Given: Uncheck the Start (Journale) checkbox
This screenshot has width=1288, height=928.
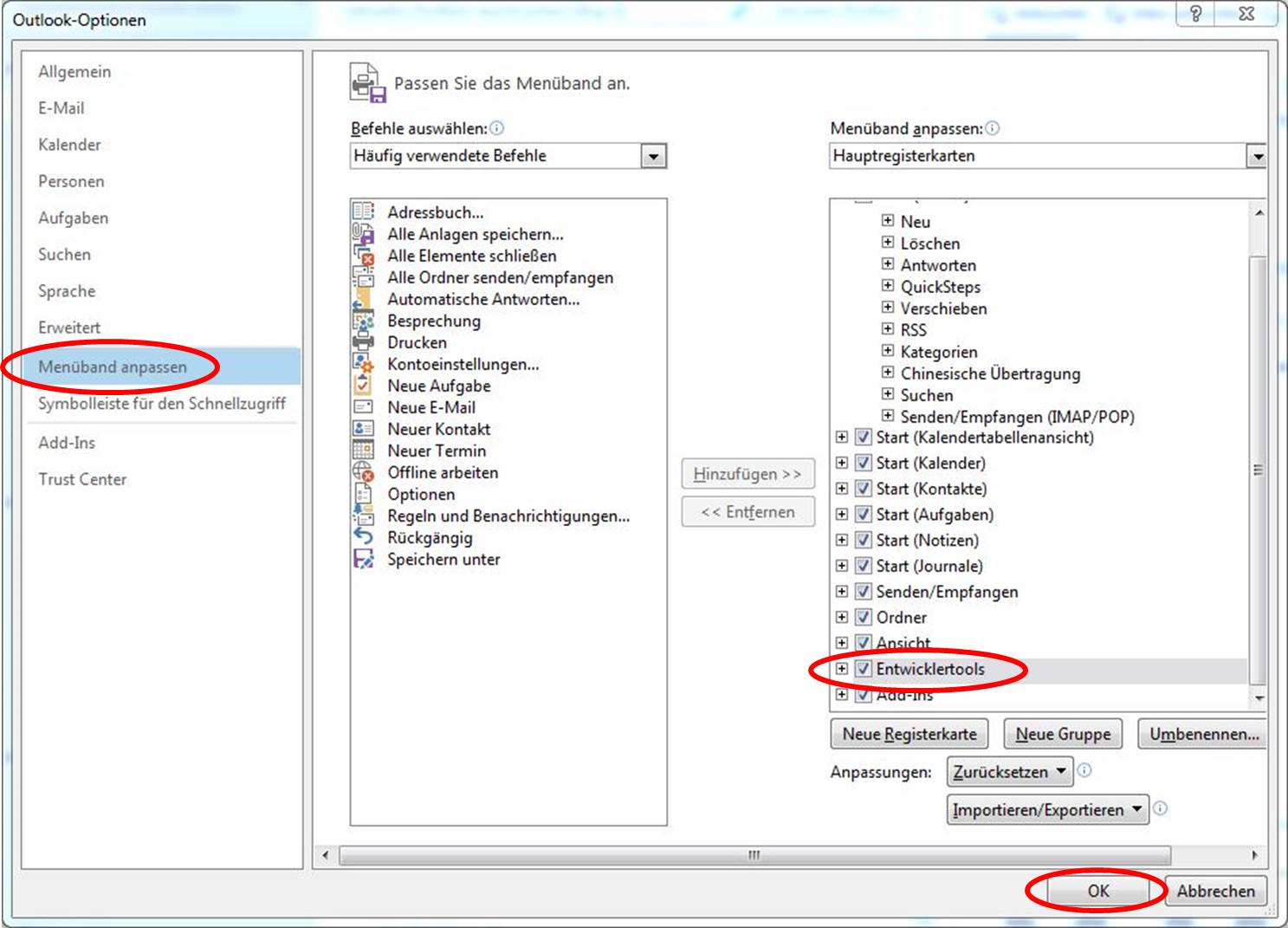Looking at the screenshot, I should [x=863, y=566].
